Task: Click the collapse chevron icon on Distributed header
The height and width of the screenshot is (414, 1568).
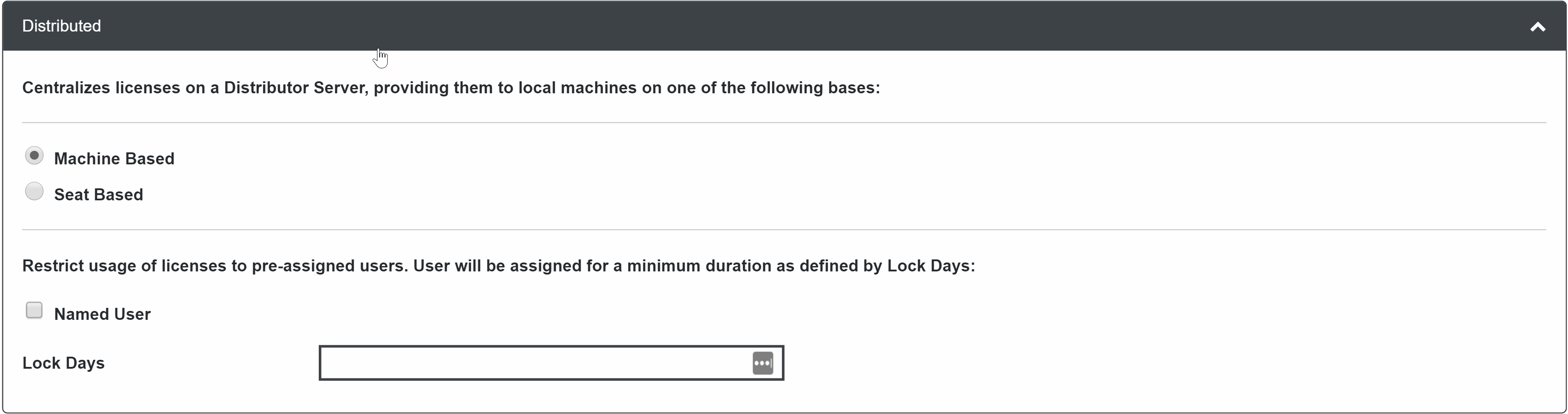Action: [x=1538, y=26]
